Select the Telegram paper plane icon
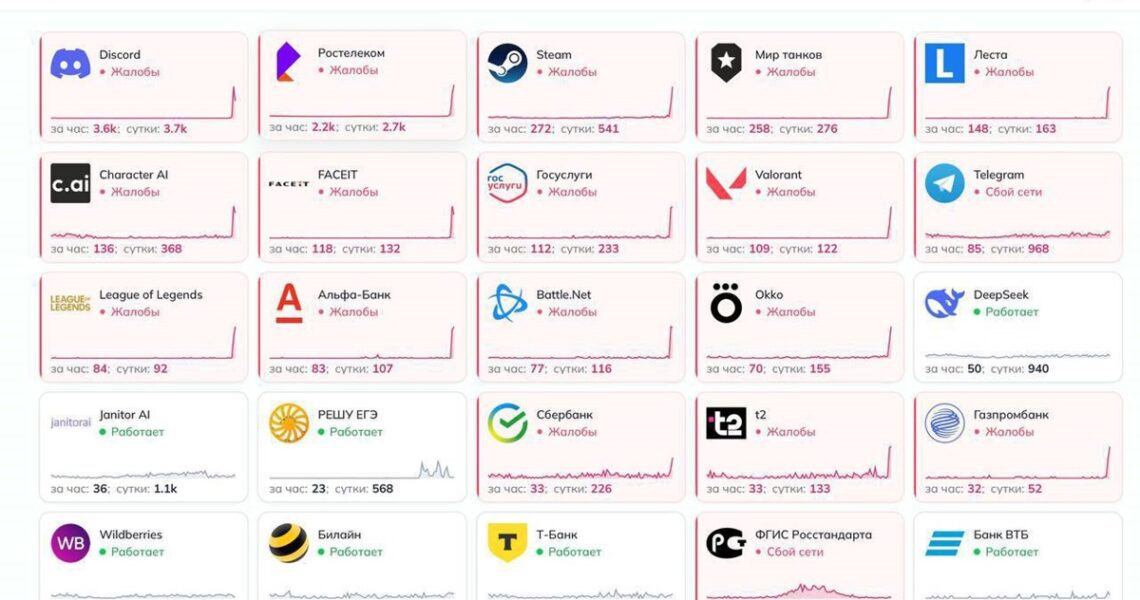 click(x=944, y=184)
